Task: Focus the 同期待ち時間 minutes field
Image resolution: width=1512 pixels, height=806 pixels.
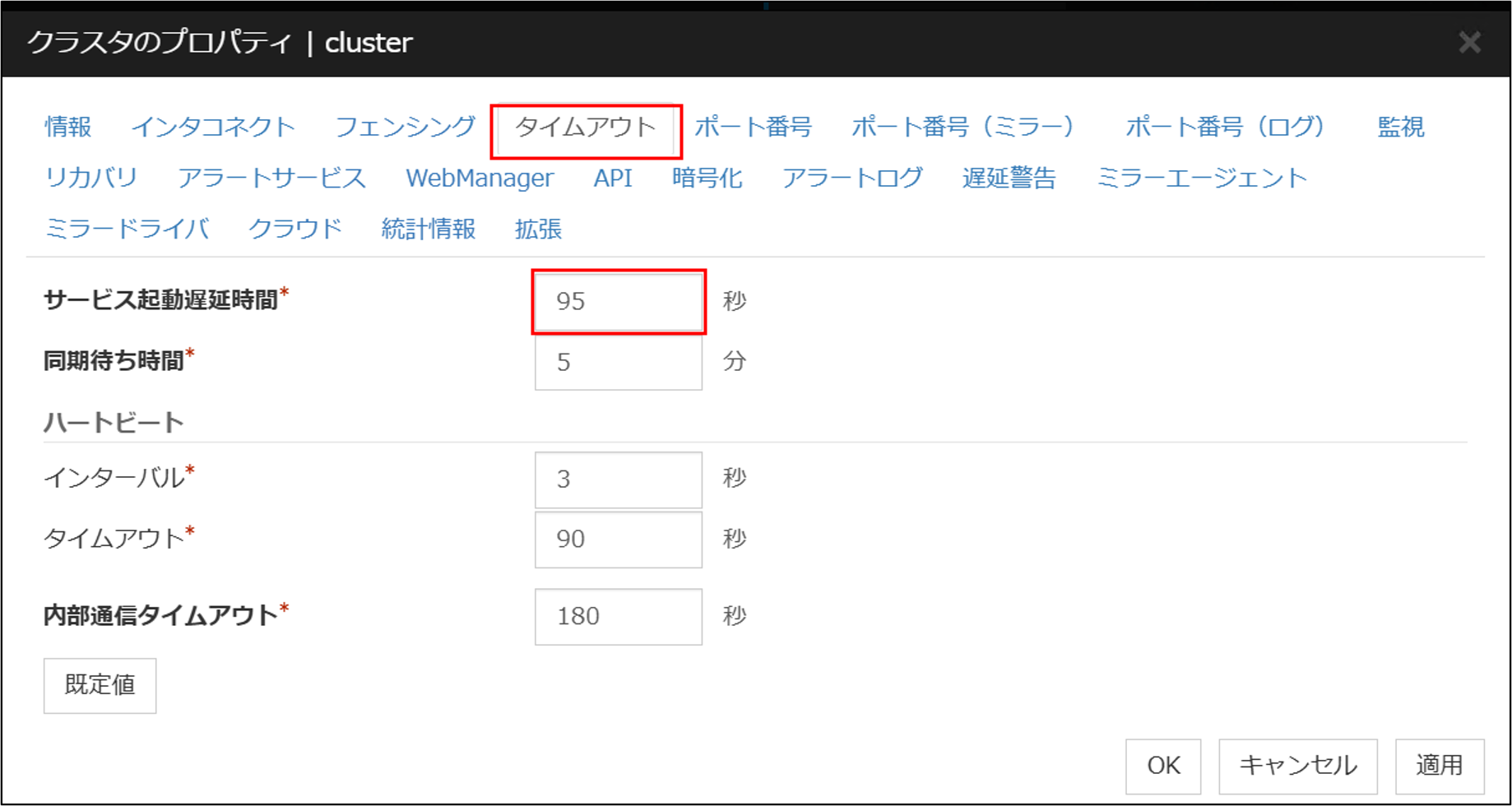Action: [618, 362]
